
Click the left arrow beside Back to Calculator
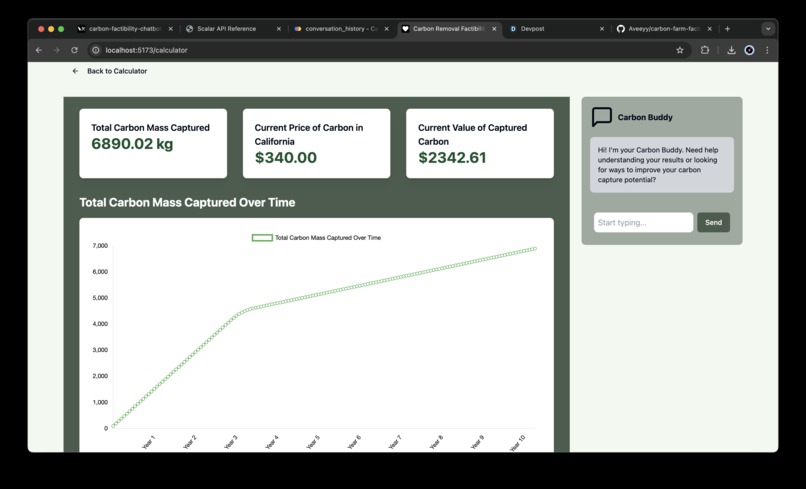pos(76,71)
